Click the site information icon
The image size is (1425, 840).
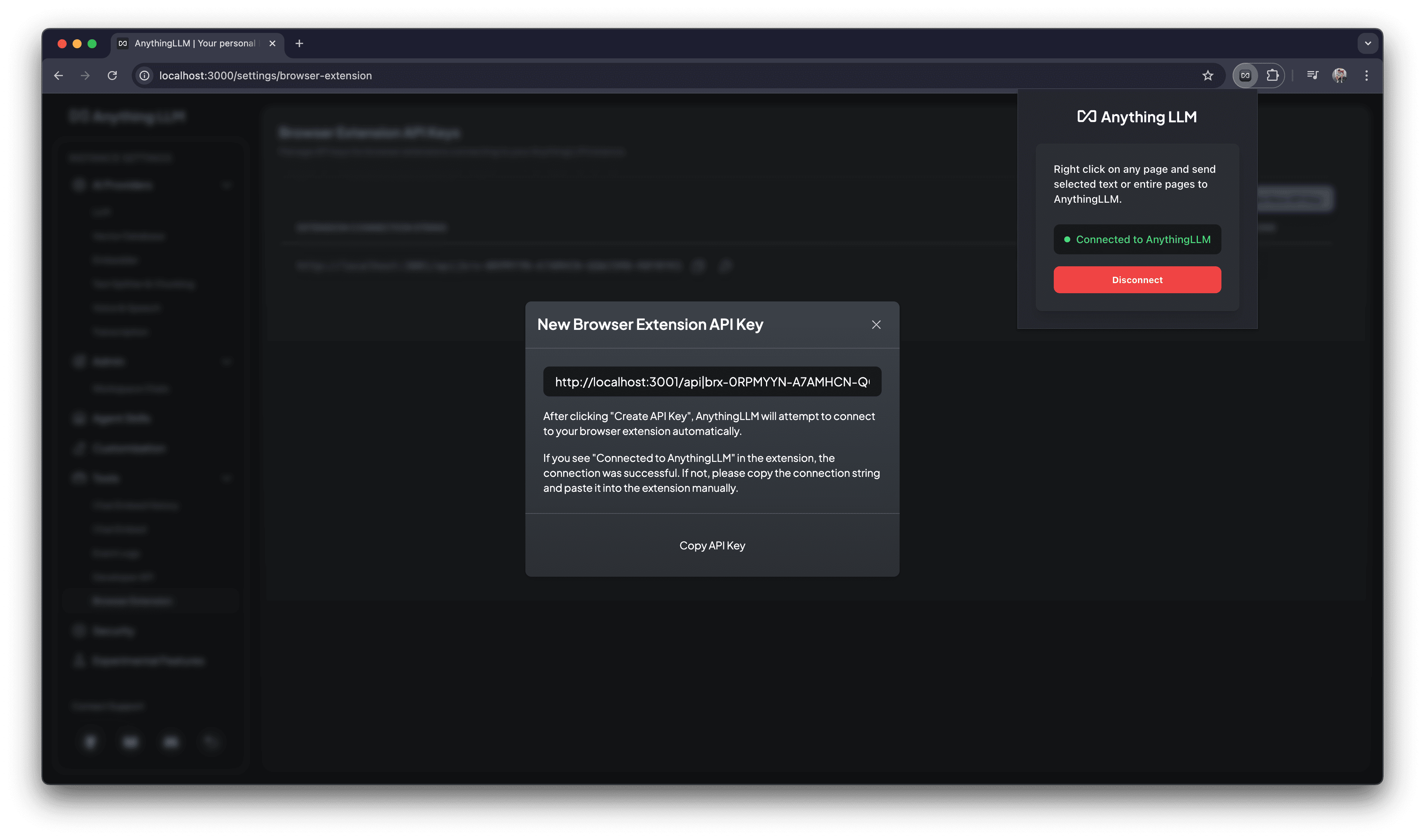(x=145, y=75)
